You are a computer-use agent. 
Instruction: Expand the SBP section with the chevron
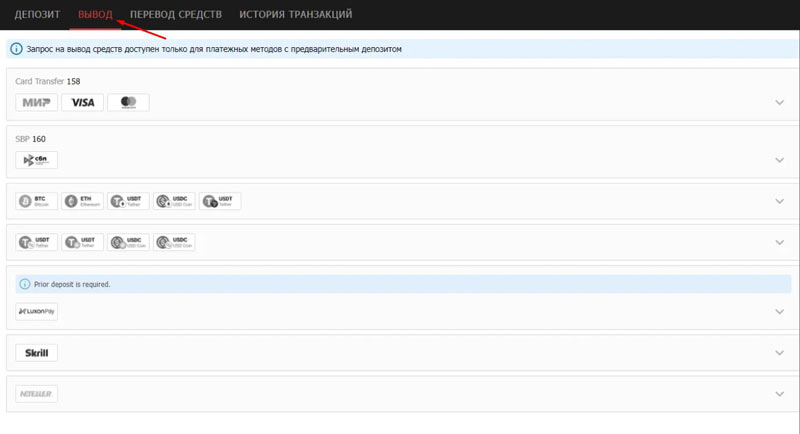click(x=780, y=160)
